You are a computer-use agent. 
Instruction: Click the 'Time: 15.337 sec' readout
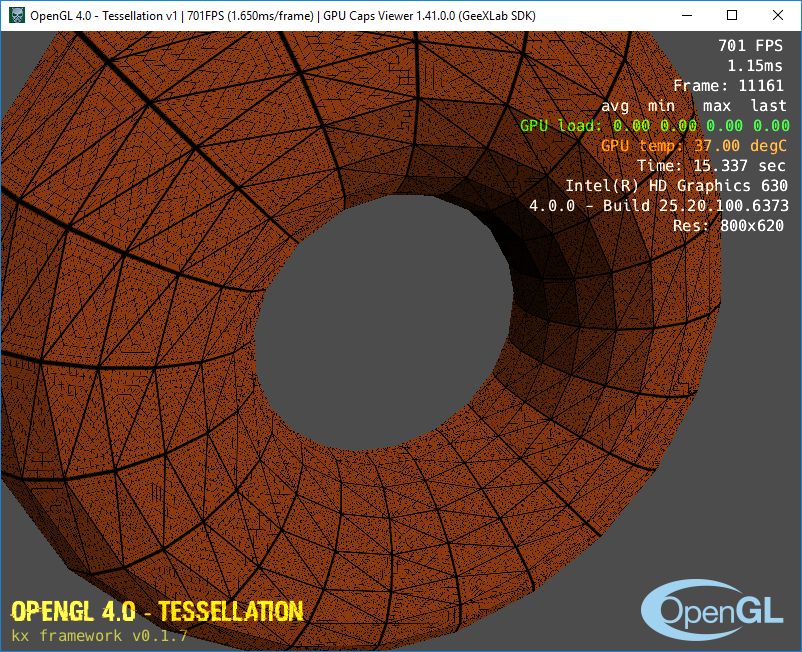(711, 166)
